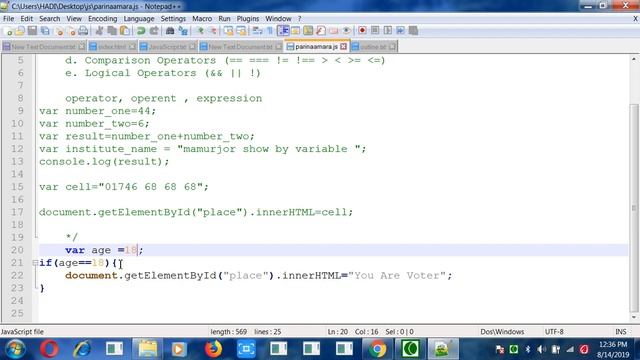
Task: Open Opera from the taskbar
Action: 49,349
